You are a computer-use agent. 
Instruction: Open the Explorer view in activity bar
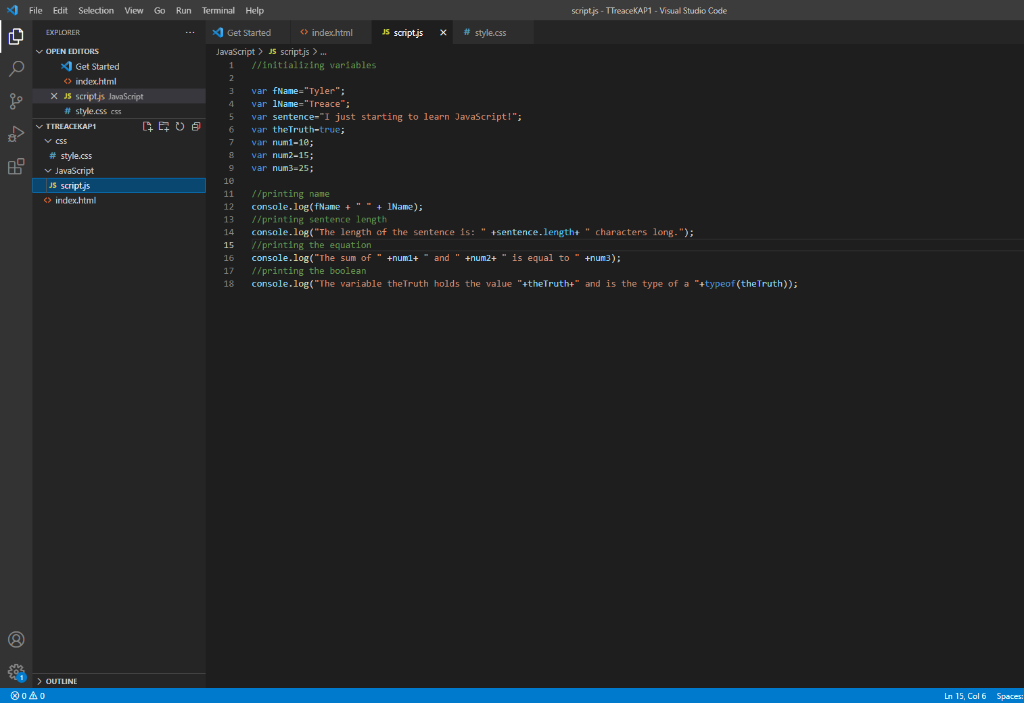coord(16,37)
